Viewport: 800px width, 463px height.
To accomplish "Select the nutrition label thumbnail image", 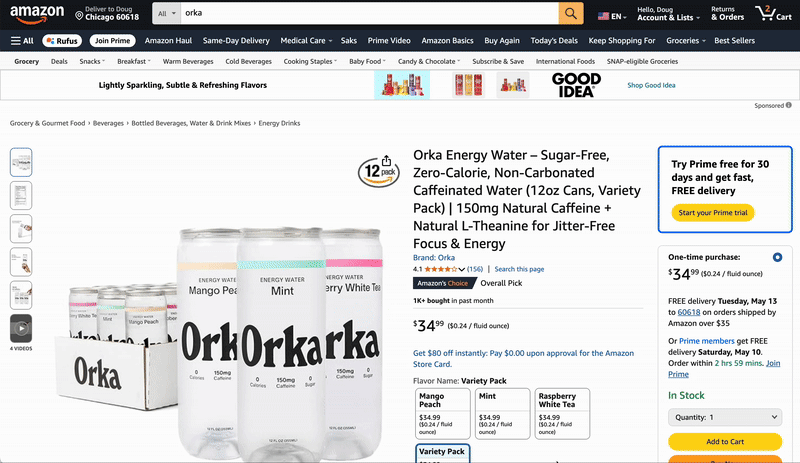I will [x=21, y=196].
